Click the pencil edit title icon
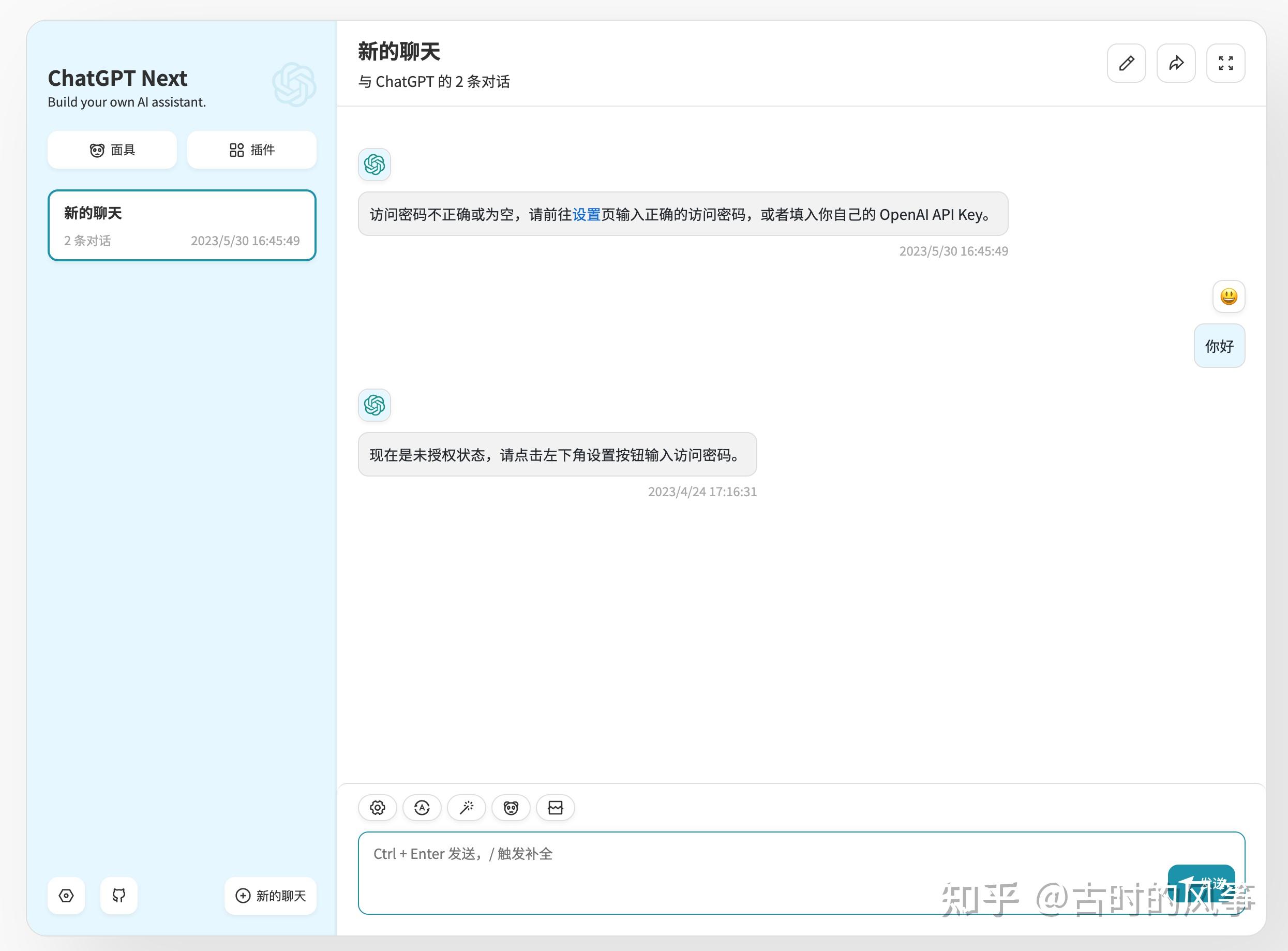 [1126, 63]
